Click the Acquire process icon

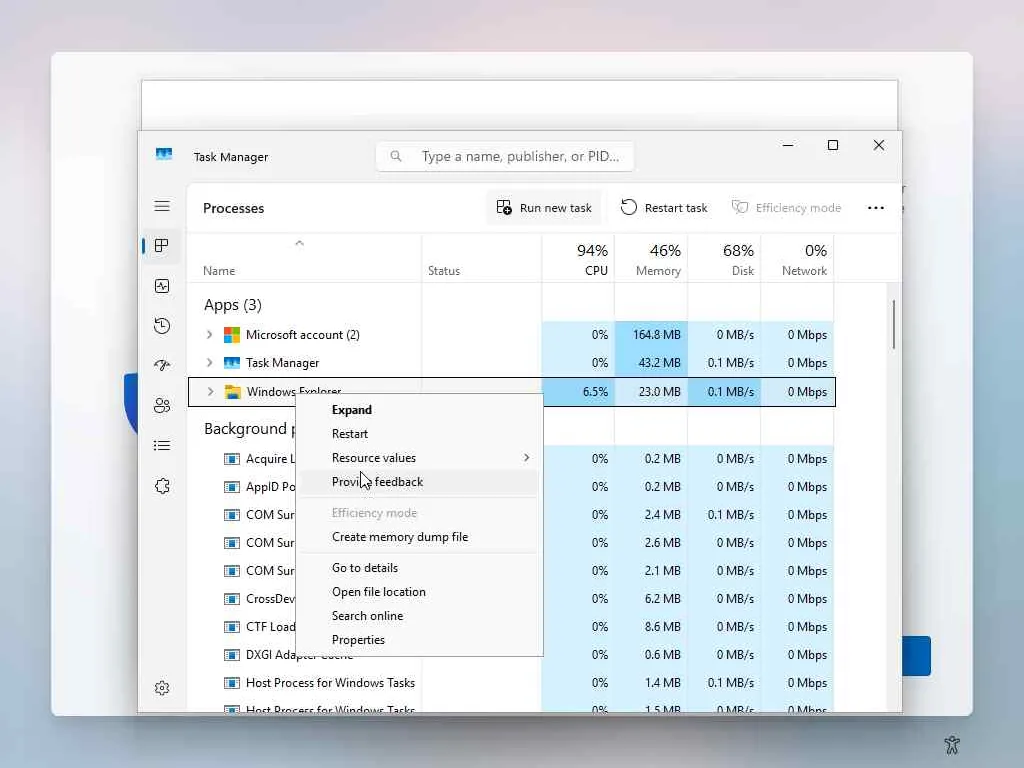tap(232, 458)
